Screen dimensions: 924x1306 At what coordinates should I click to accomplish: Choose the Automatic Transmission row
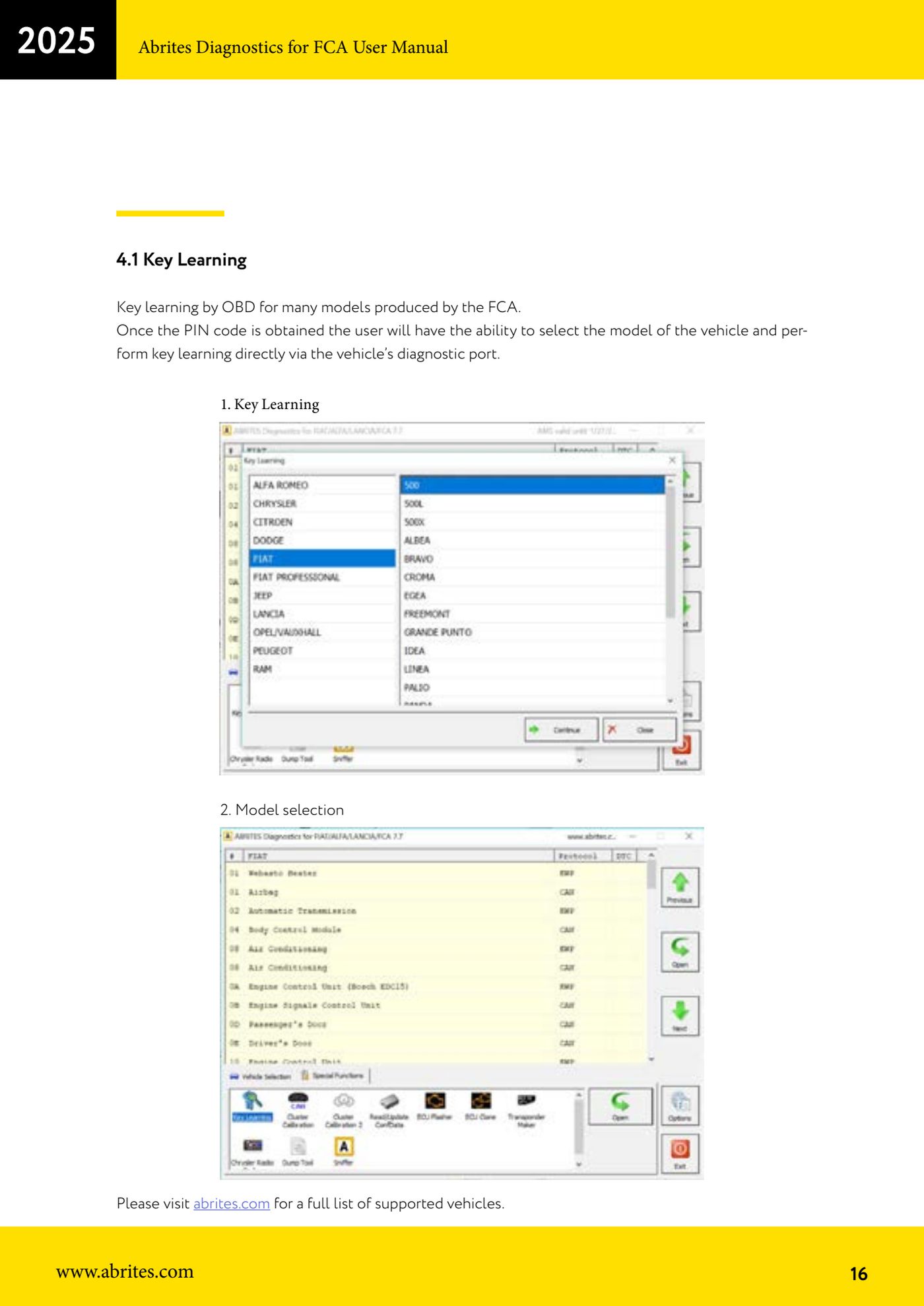point(436,911)
